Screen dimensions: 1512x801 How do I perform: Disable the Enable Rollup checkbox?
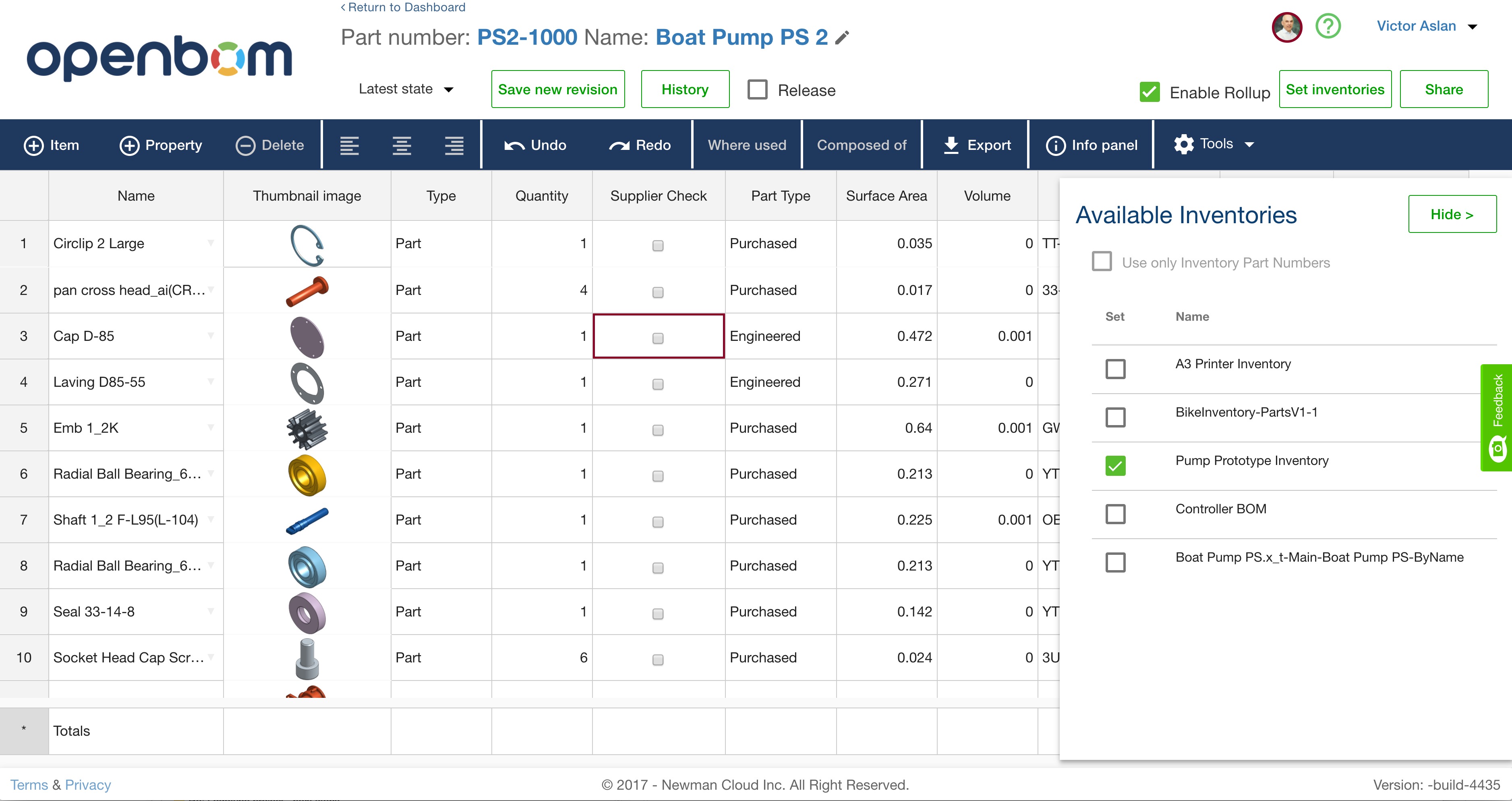pos(1149,92)
